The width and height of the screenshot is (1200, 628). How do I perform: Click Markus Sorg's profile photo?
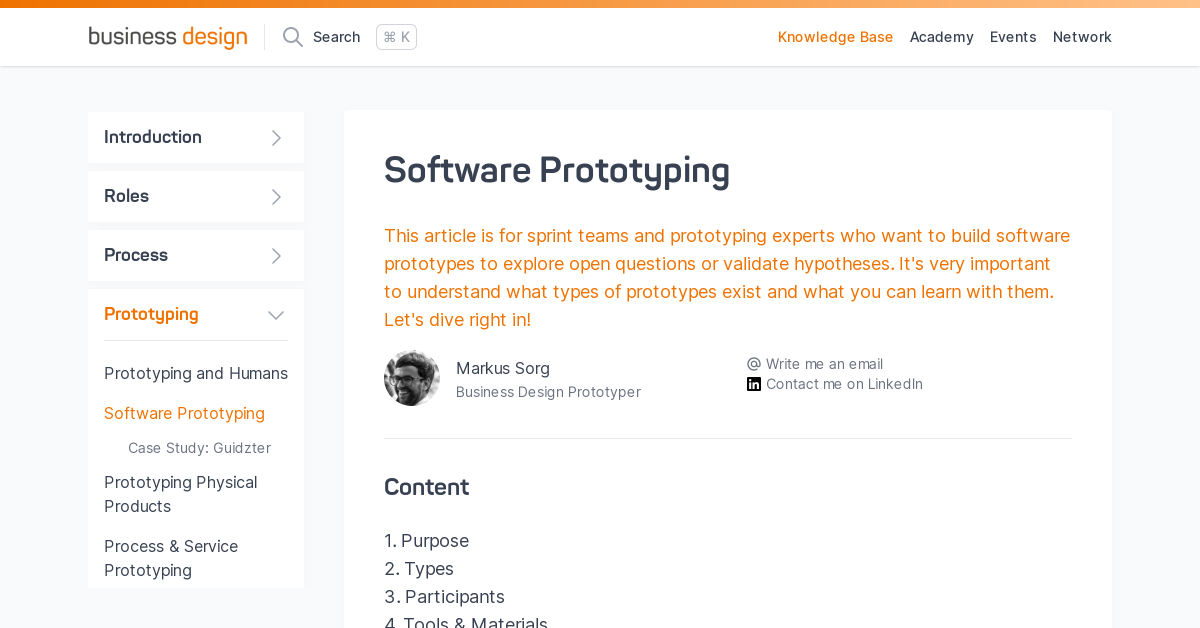pos(411,377)
